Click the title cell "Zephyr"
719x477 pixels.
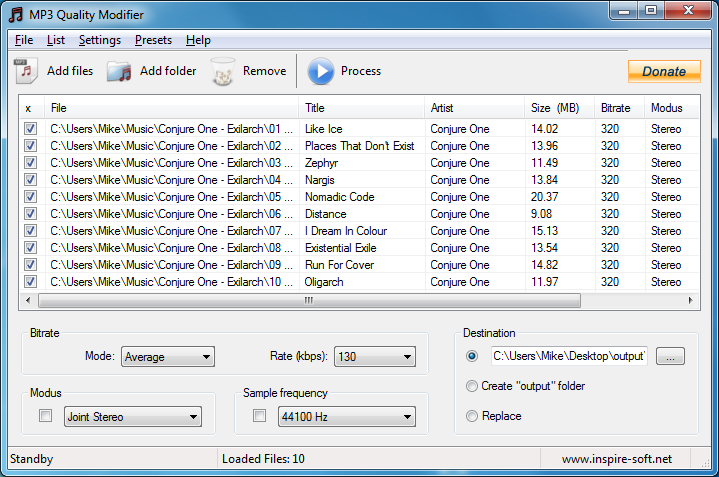[321, 163]
